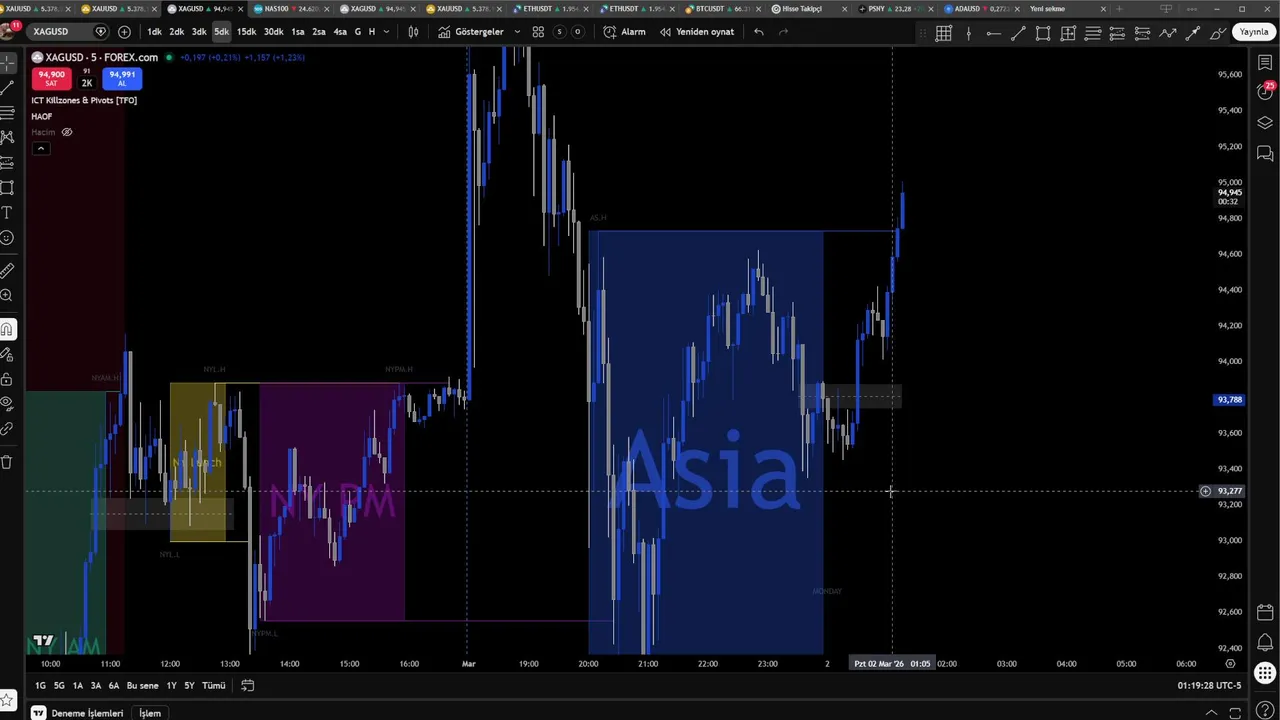The image size is (1280, 720).
Task: Click the add symbol plus icon
Action: [x=124, y=32]
